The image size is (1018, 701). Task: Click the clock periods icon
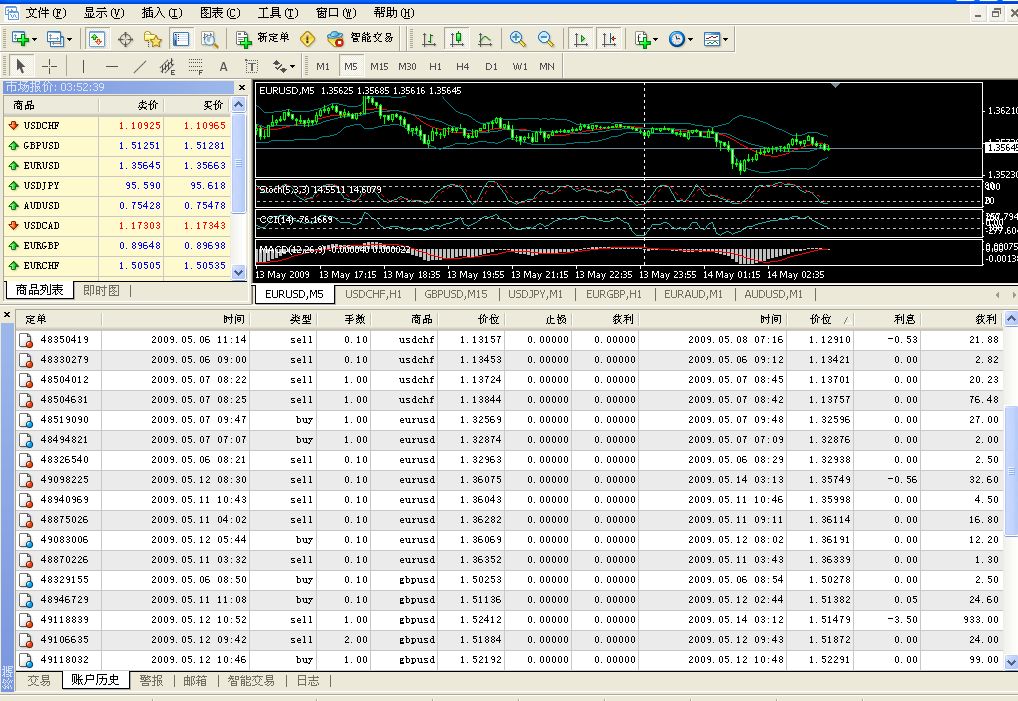(677, 39)
